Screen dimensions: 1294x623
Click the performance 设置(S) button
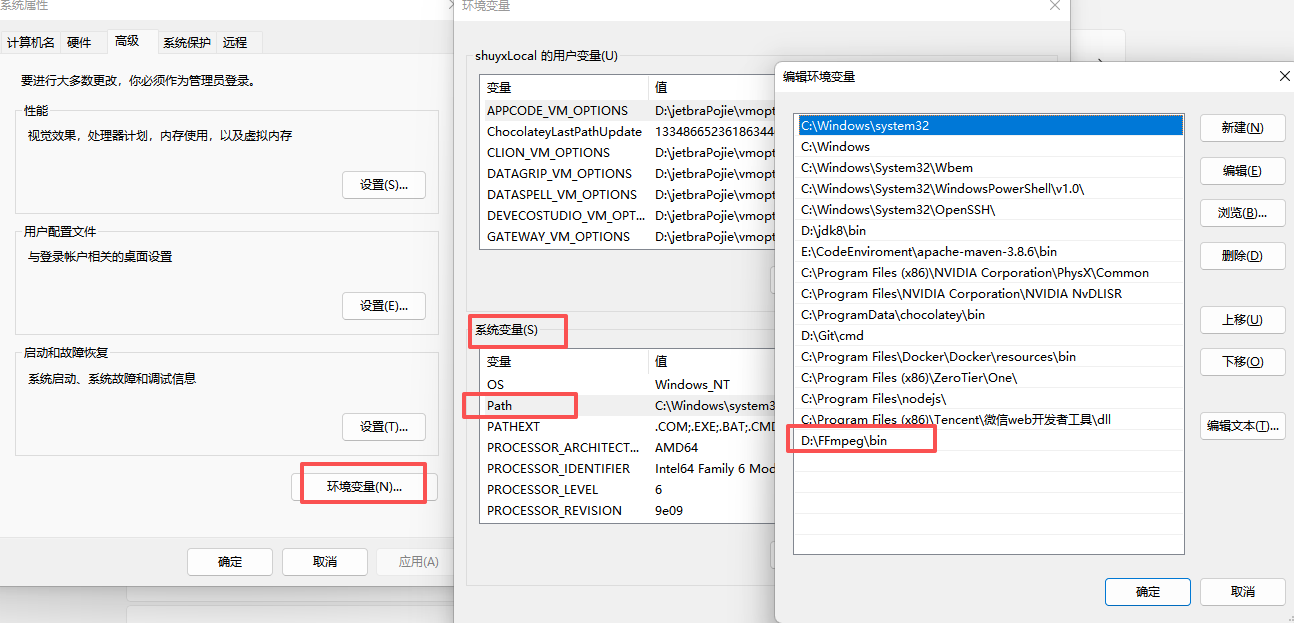pos(383,184)
